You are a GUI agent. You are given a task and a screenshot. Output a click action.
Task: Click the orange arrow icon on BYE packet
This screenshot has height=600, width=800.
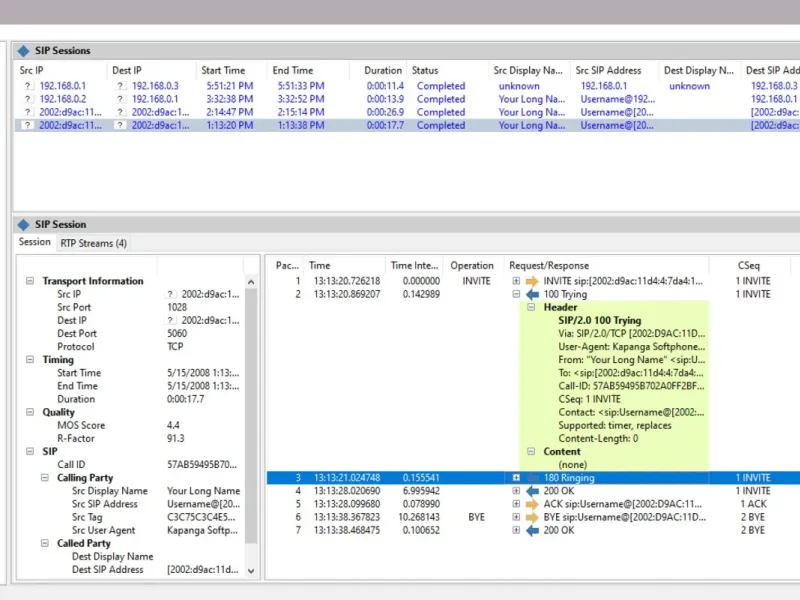(x=532, y=517)
